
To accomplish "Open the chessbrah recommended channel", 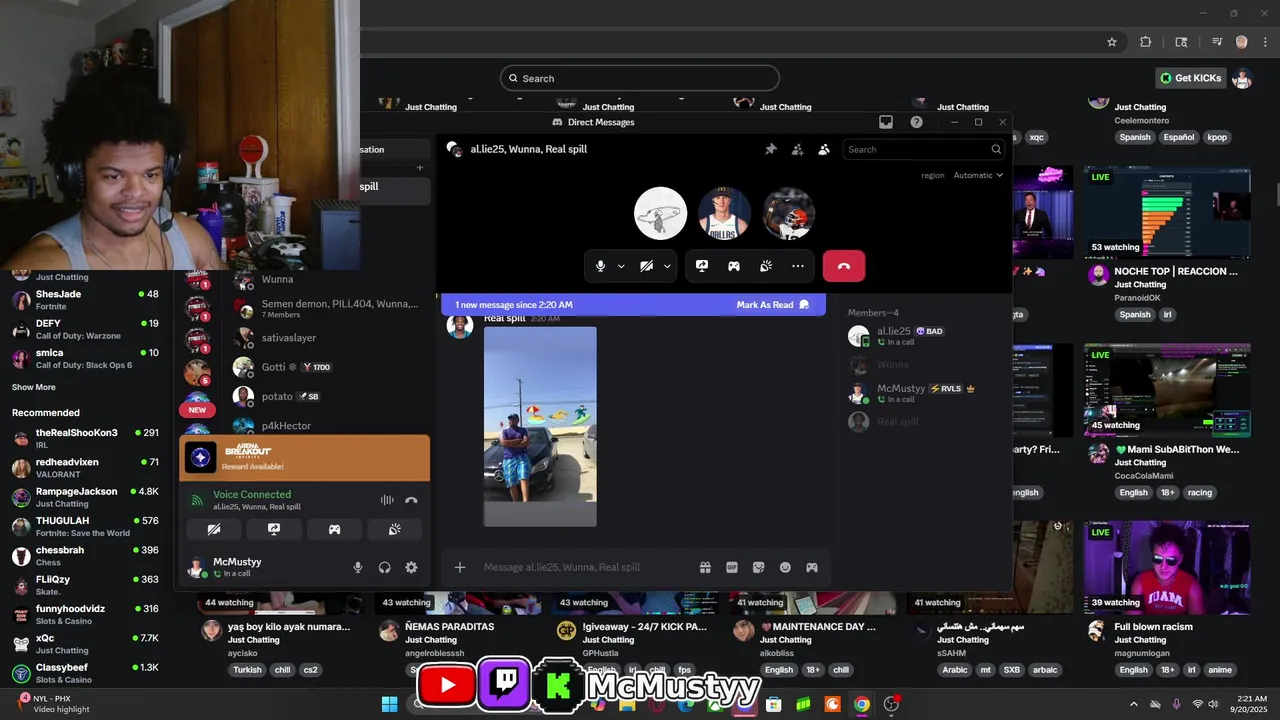I will (85, 555).
